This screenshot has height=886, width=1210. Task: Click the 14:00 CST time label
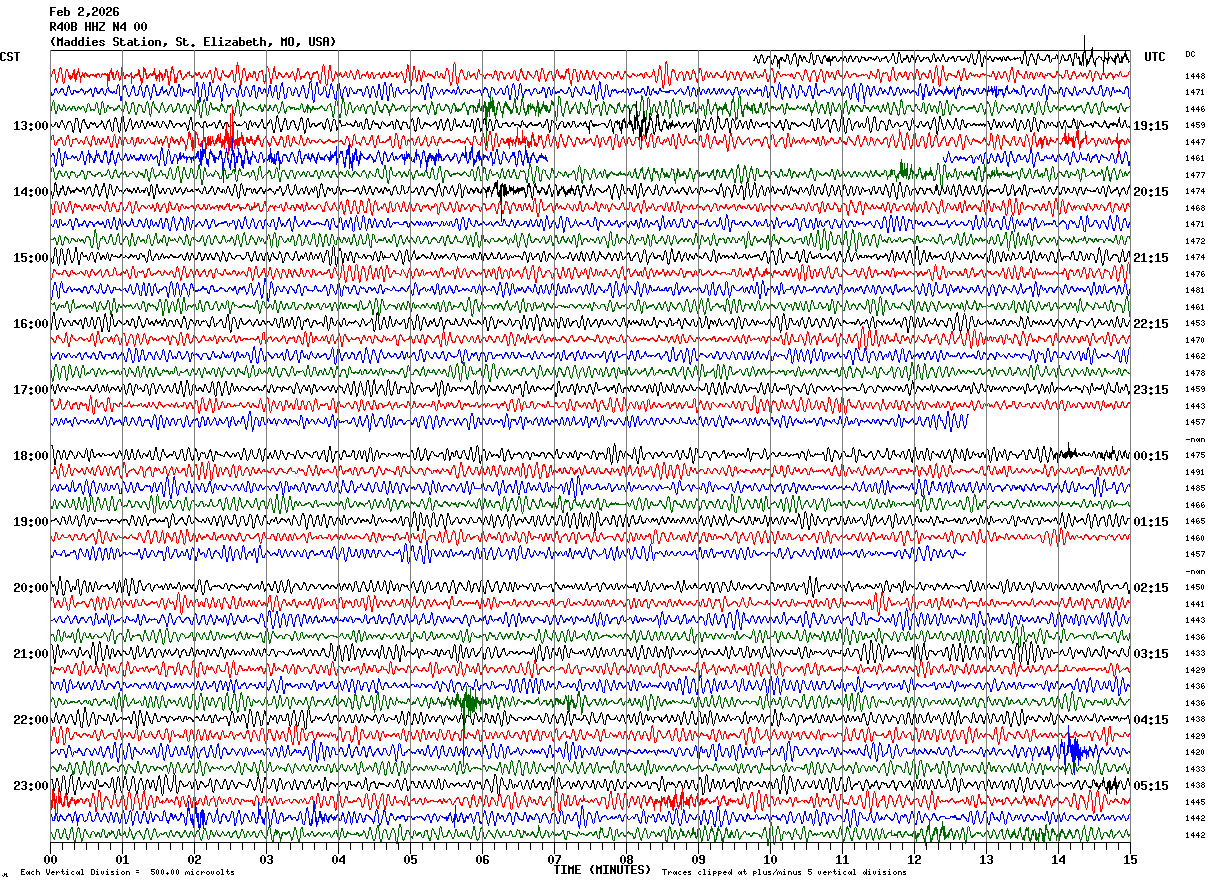31,192
